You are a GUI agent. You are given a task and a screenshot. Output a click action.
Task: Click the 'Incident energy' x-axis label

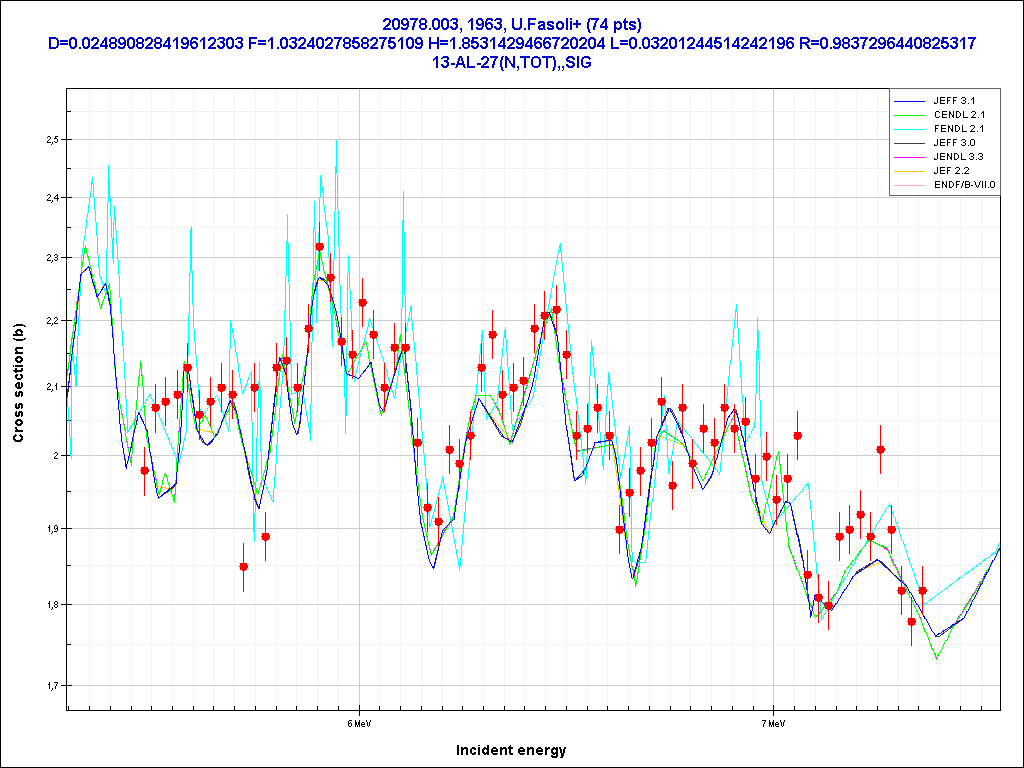coord(510,750)
